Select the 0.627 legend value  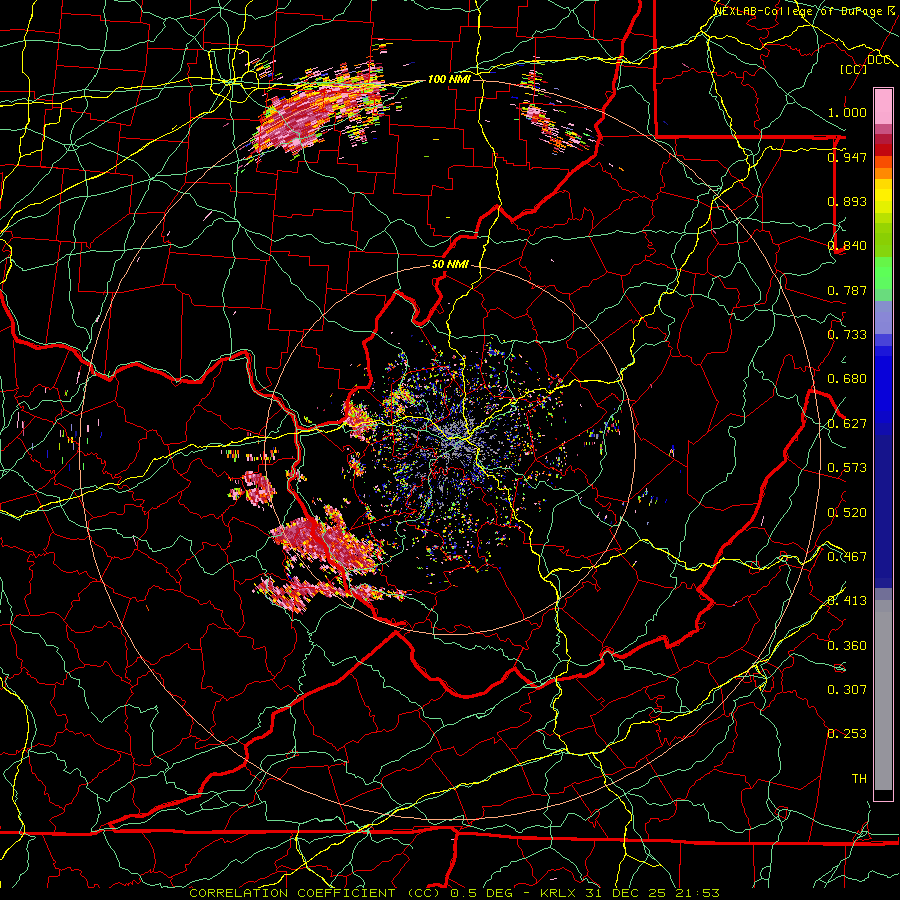[847, 424]
